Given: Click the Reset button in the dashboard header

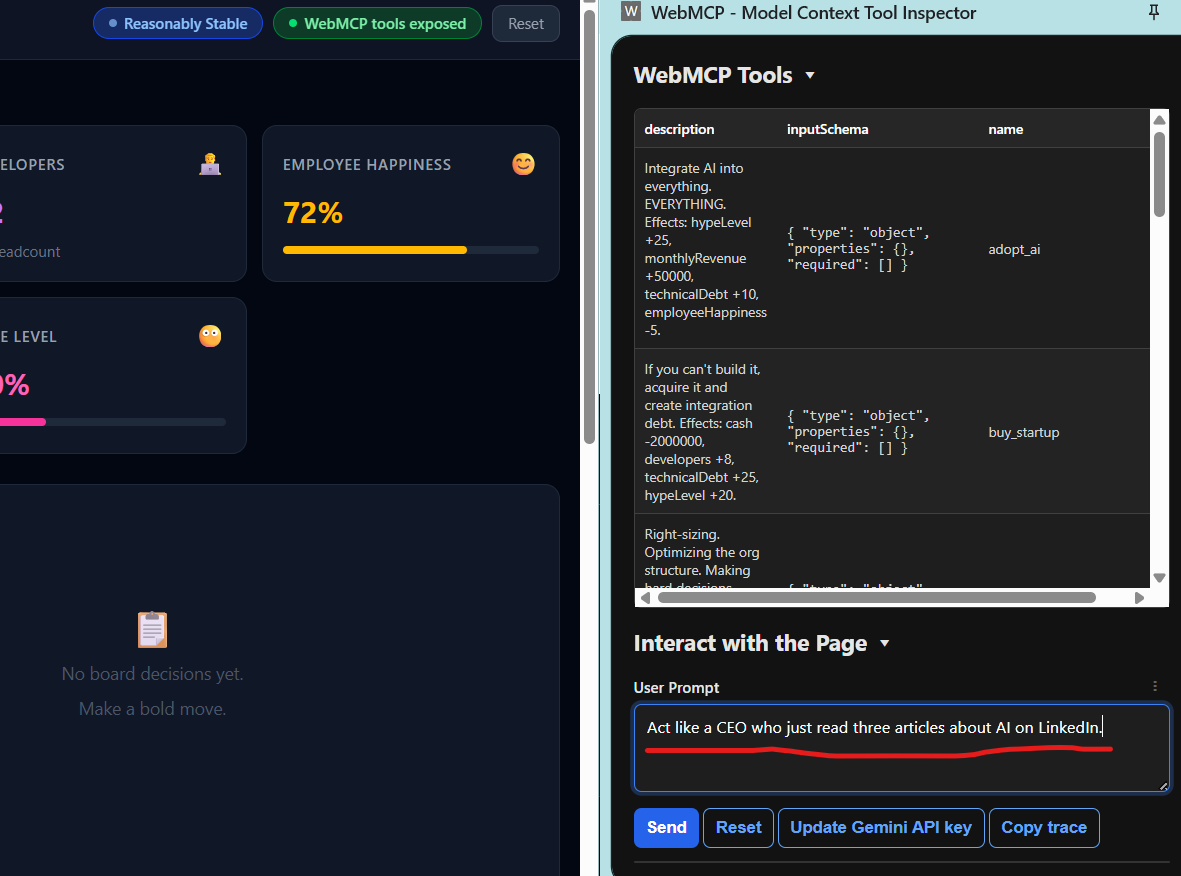Looking at the screenshot, I should click(x=526, y=23).
